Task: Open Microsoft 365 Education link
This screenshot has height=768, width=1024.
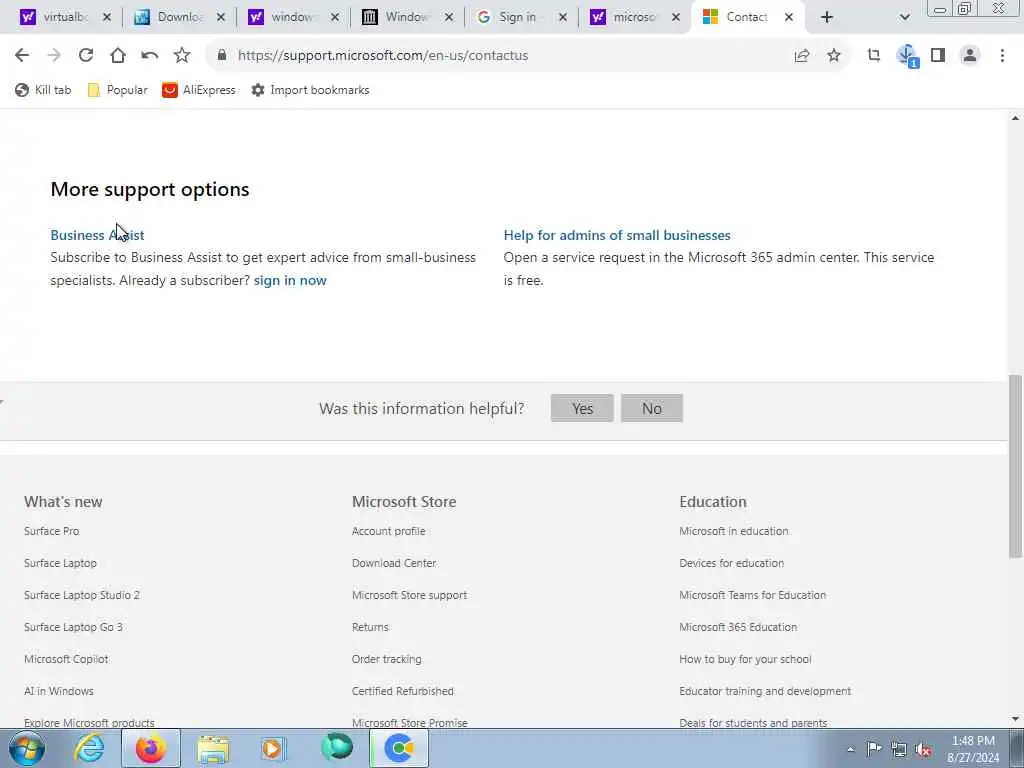Action: click(738, 627)
